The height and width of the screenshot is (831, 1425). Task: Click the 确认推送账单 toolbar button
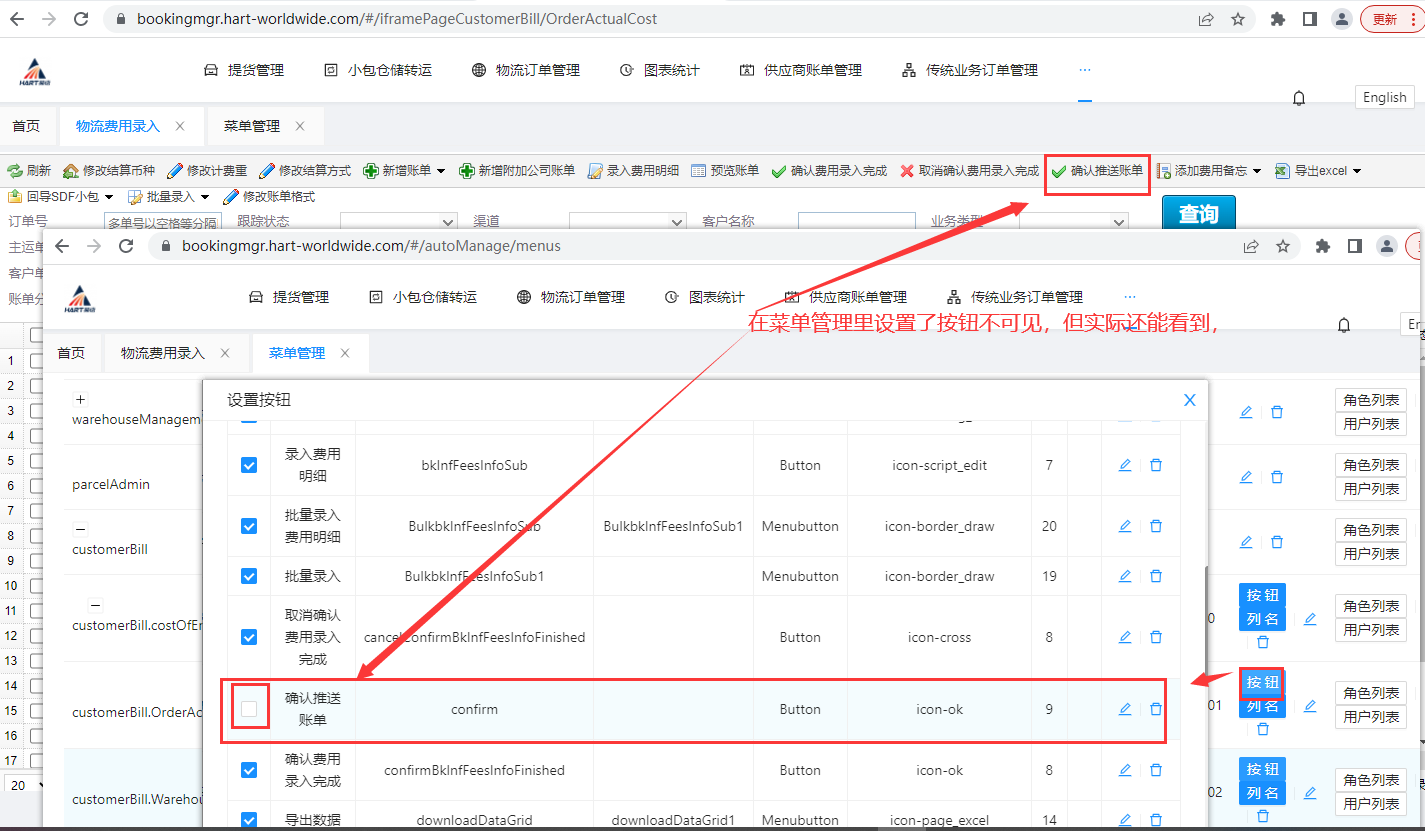(1097, 171)
